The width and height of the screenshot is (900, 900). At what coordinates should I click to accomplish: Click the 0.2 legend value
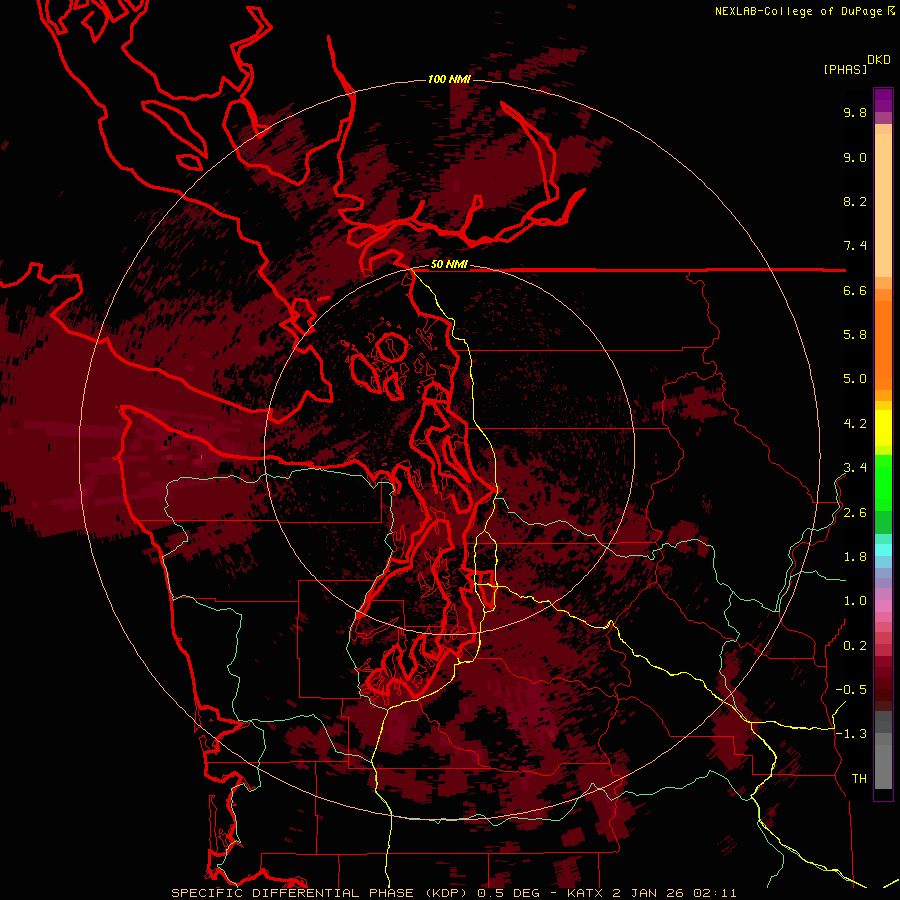[x=855, y=646]
